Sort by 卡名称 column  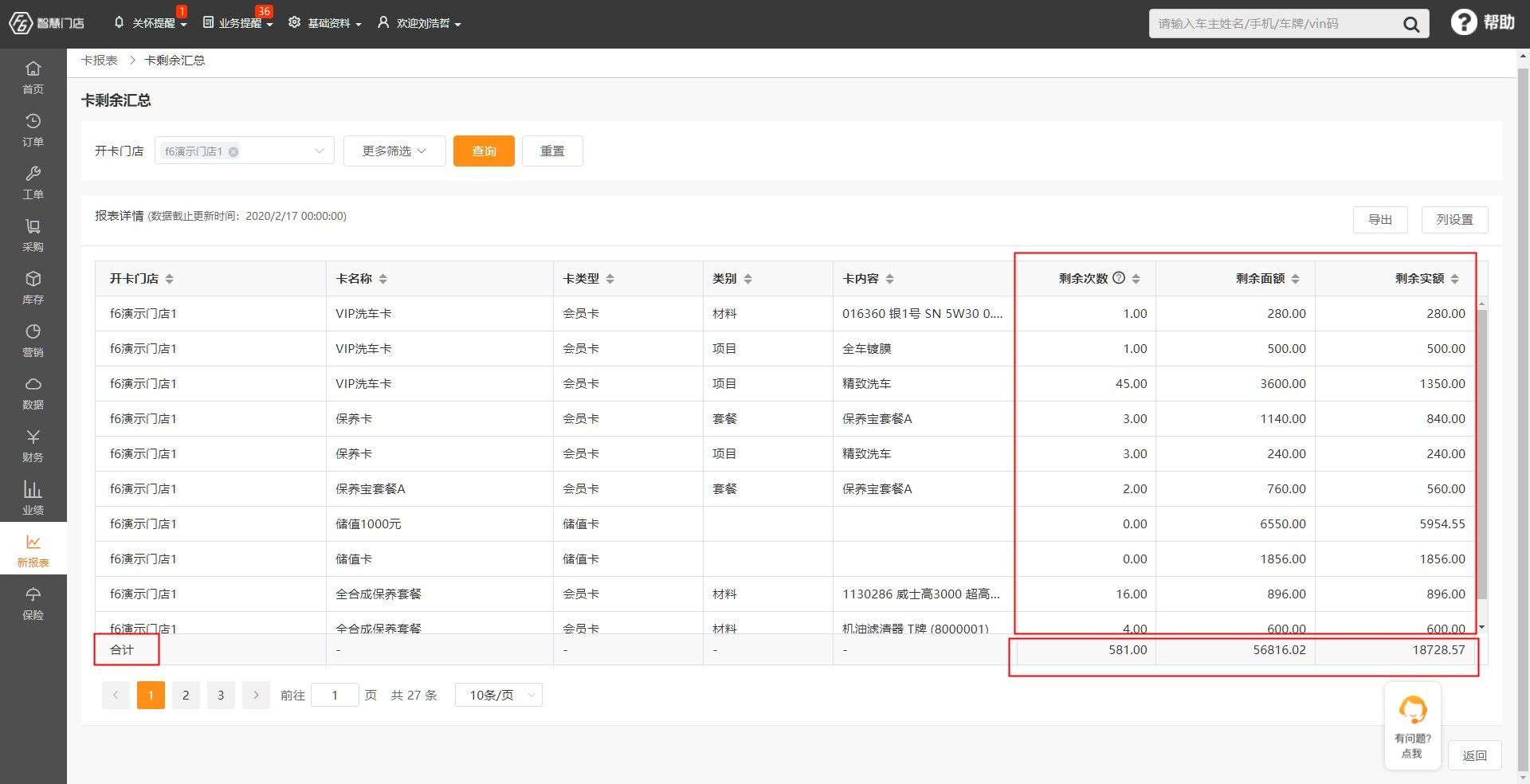[383, 279]
